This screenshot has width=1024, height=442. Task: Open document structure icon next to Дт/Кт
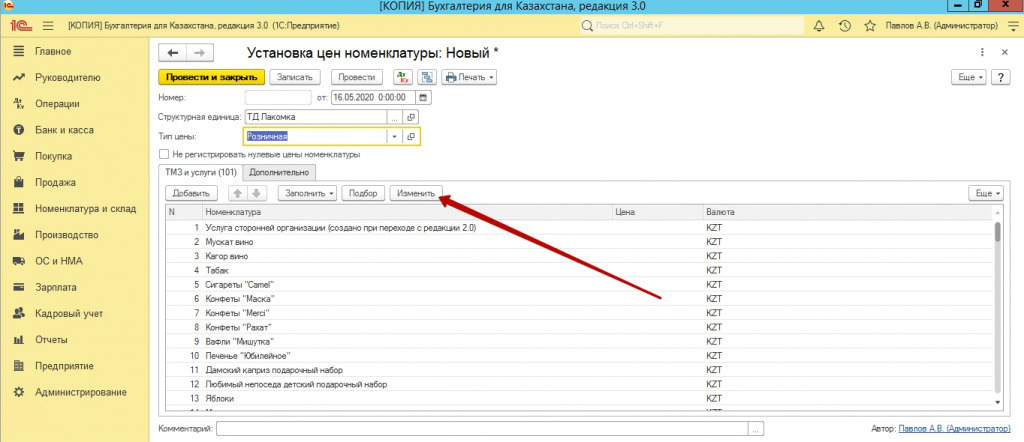(x=427, y=77)
